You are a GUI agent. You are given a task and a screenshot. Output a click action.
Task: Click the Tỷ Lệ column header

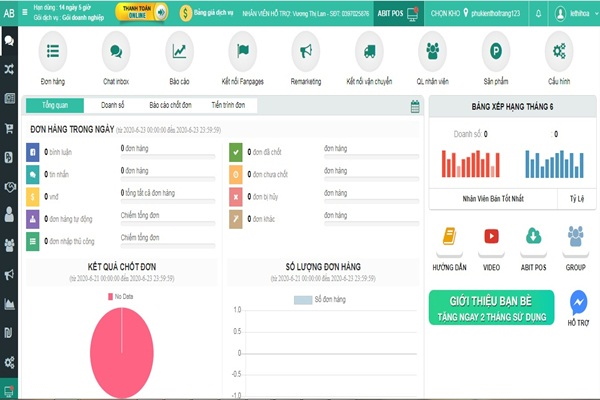pos(577,199)
